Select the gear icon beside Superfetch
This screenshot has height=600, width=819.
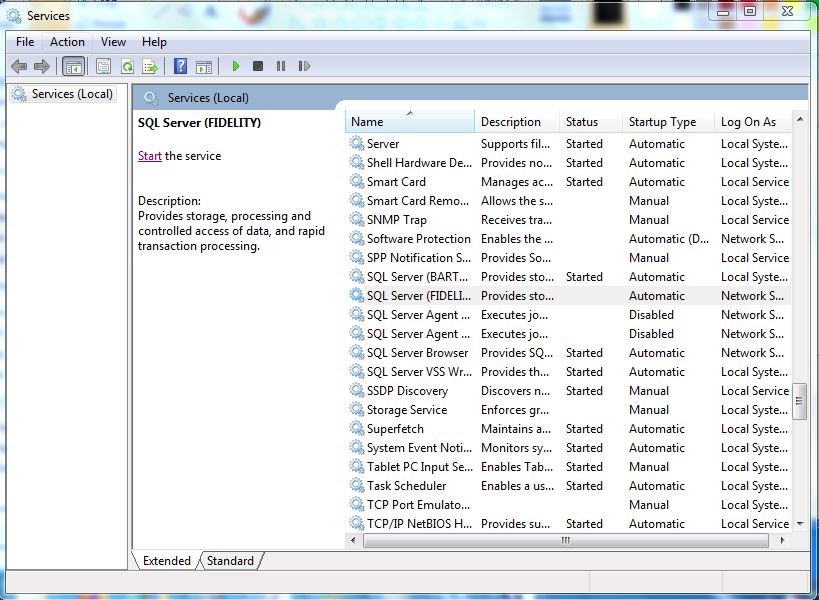(357, 428)
